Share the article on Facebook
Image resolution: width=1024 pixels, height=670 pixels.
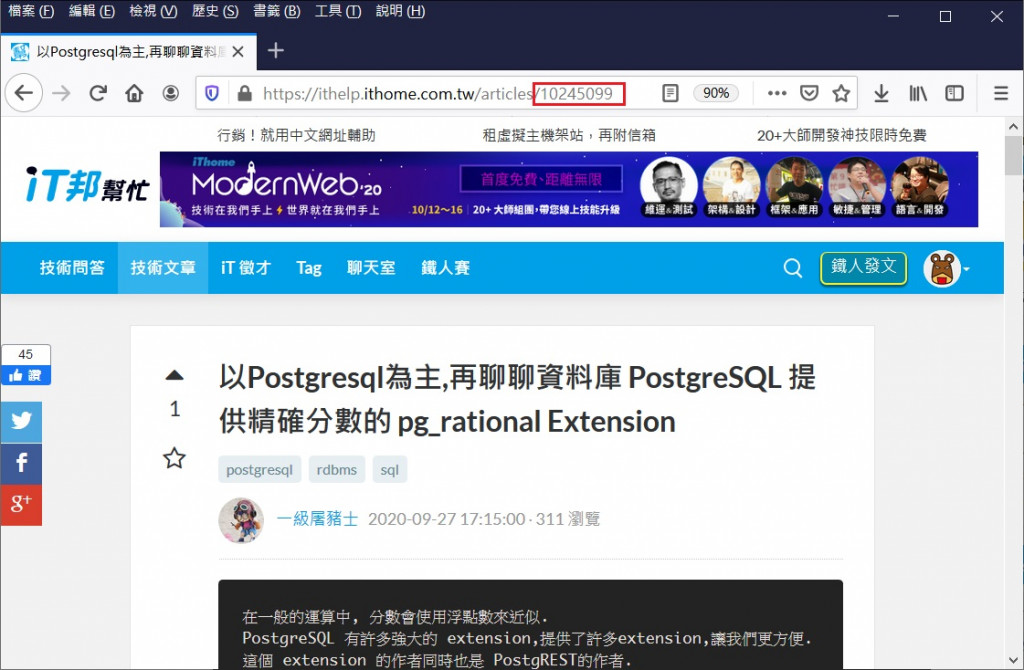(x=21, y=463)
